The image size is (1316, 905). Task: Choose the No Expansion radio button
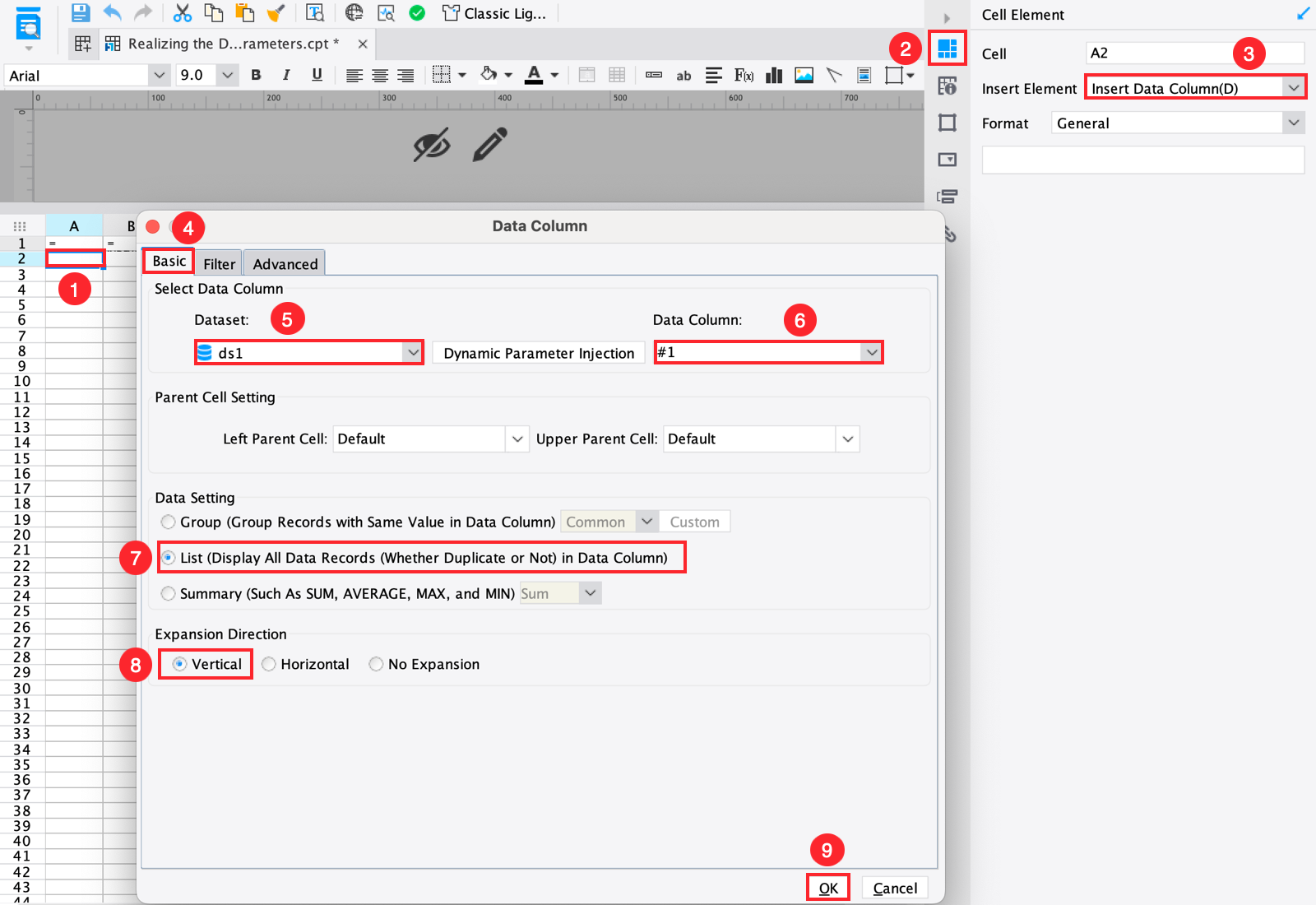pyautogui.click(x=376, y=664)
